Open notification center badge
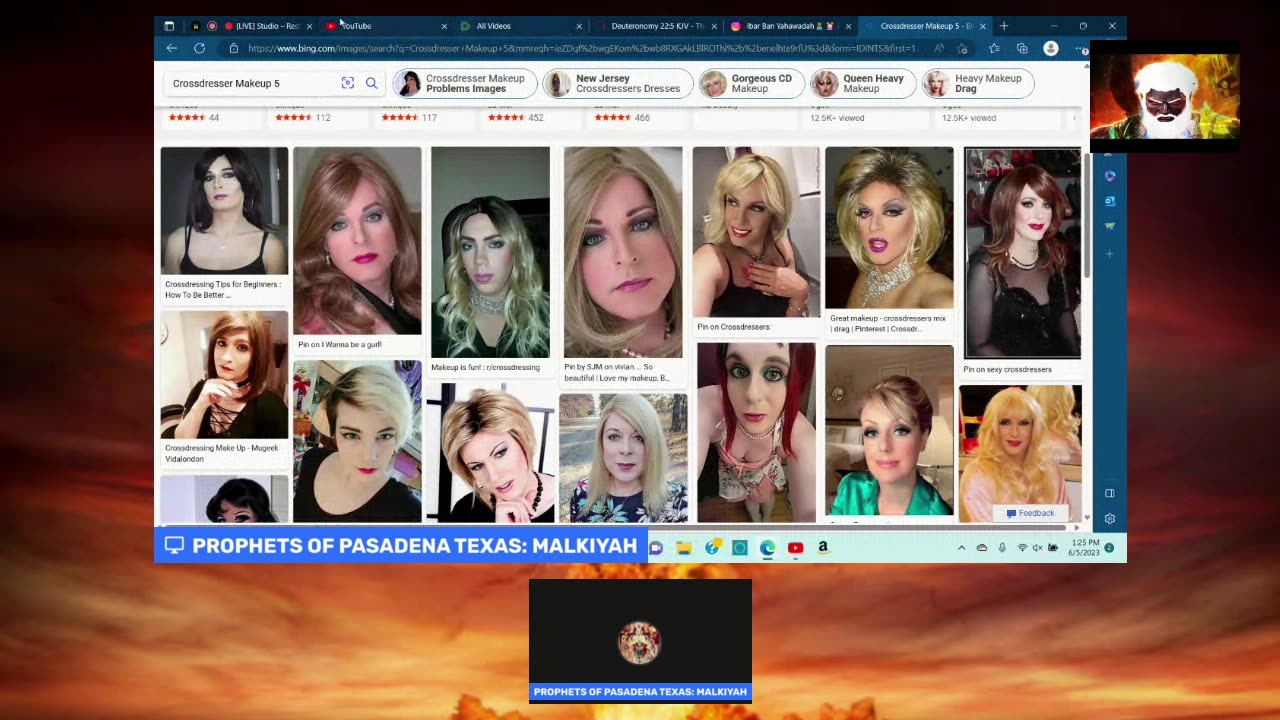 pos(1109,548)
